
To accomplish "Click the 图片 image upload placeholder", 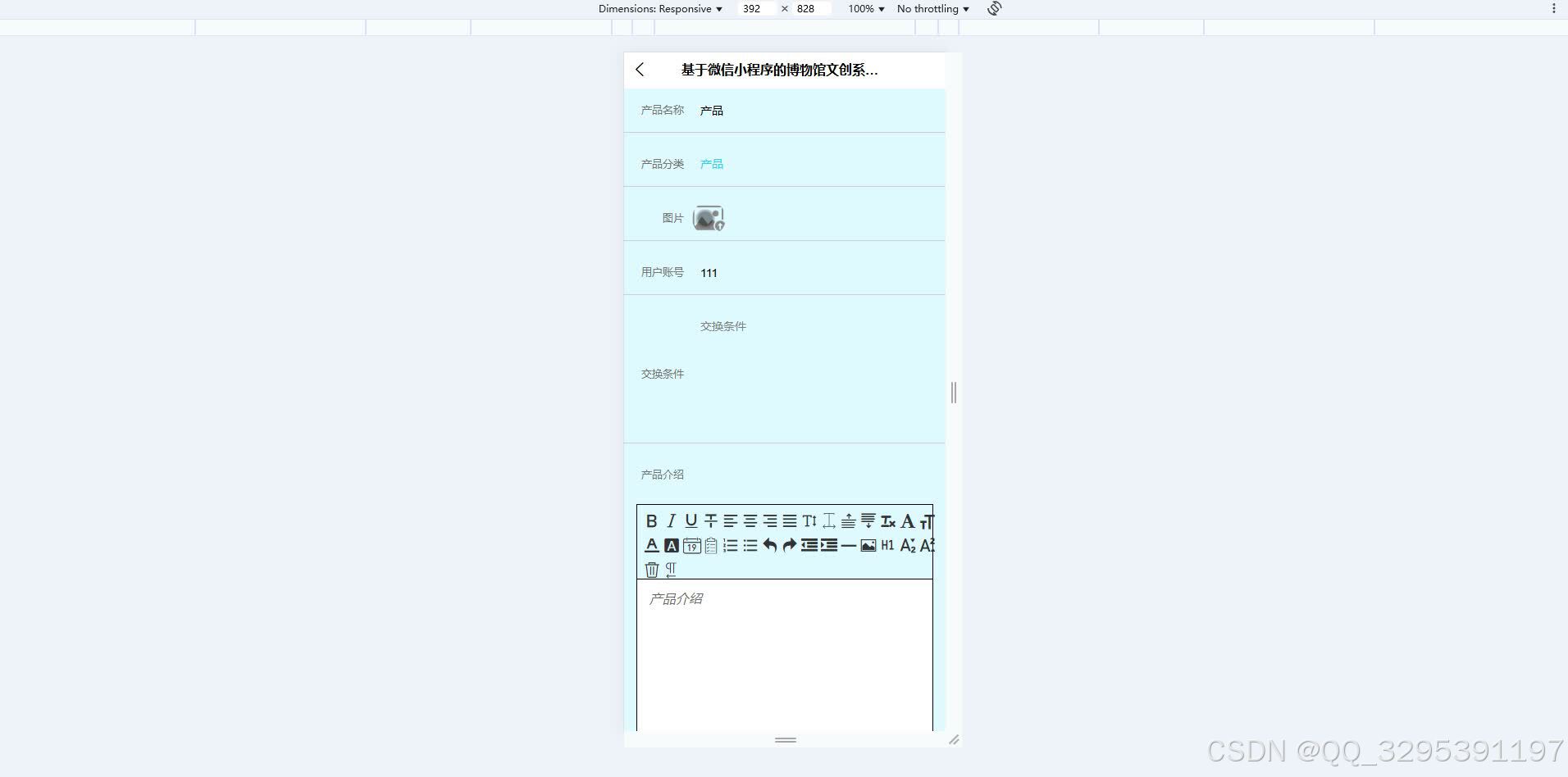I will tap(709, 217).
